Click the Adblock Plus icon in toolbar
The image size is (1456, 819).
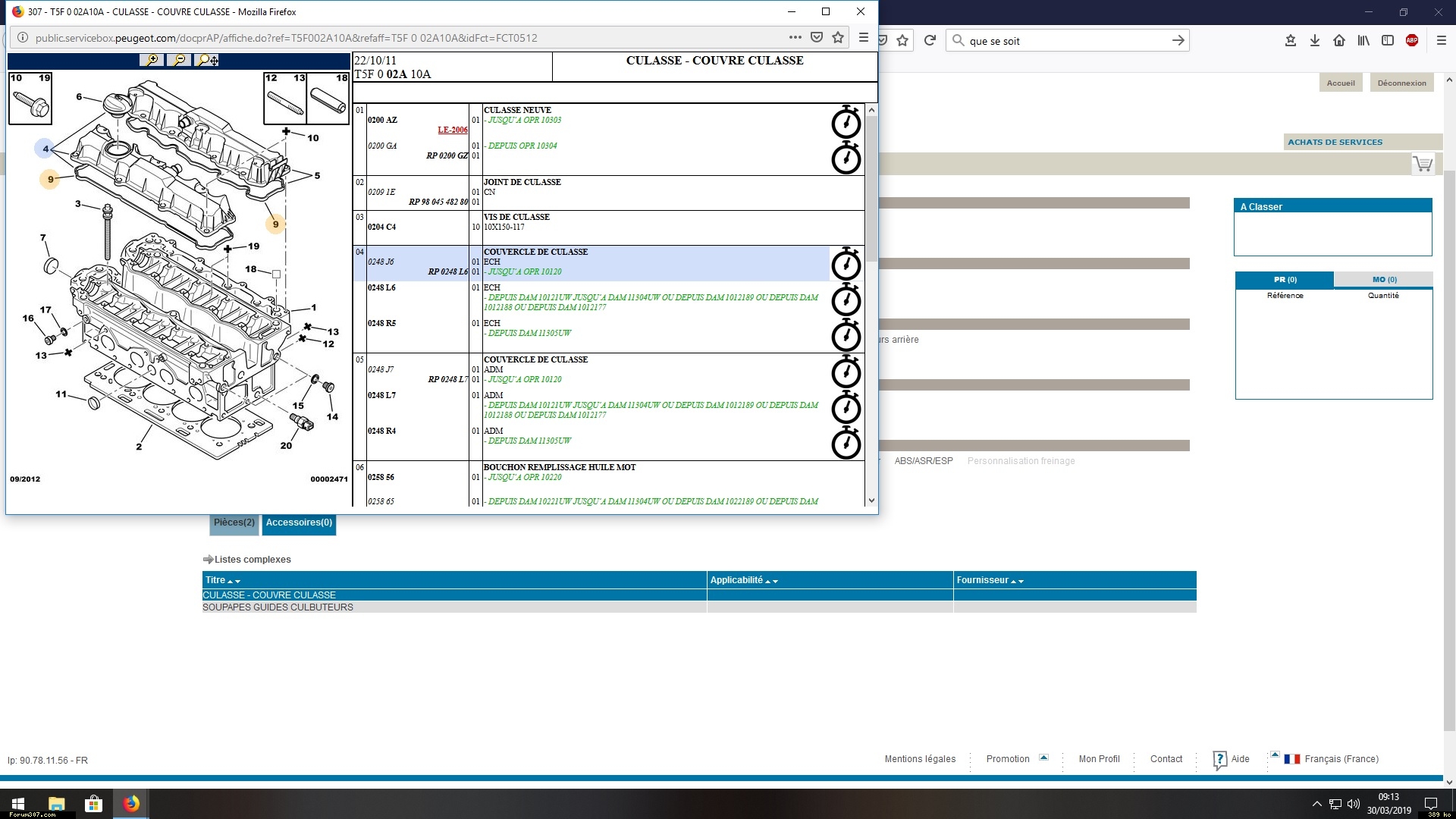point(1412,41)
